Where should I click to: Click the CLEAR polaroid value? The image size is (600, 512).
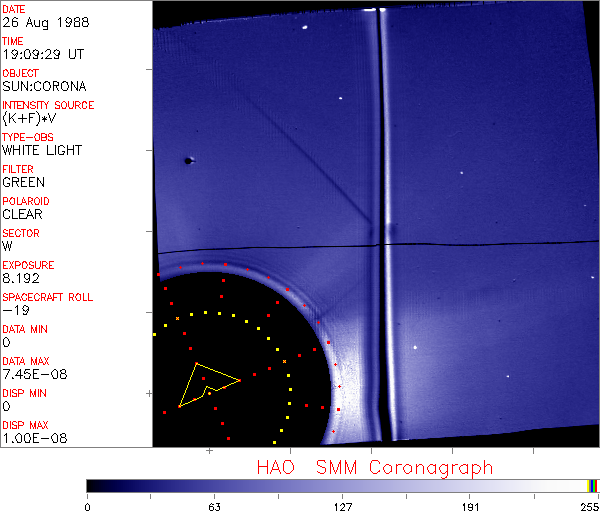tap(23, 215)
